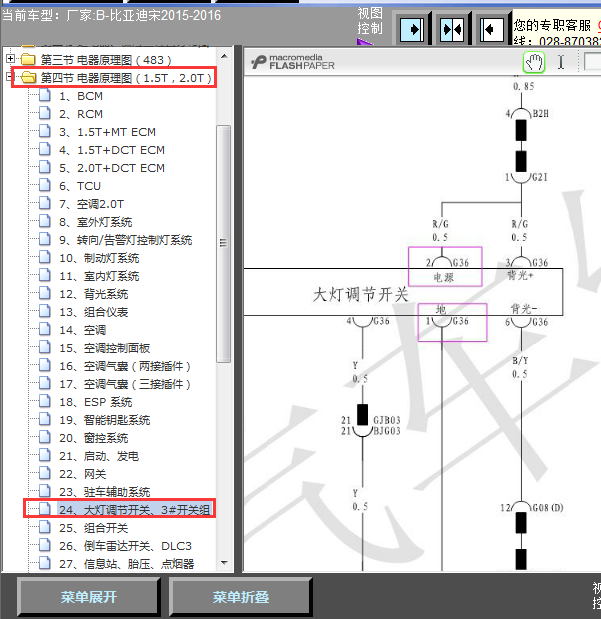Select the FlashPaper text selection tool

(561, 62)
